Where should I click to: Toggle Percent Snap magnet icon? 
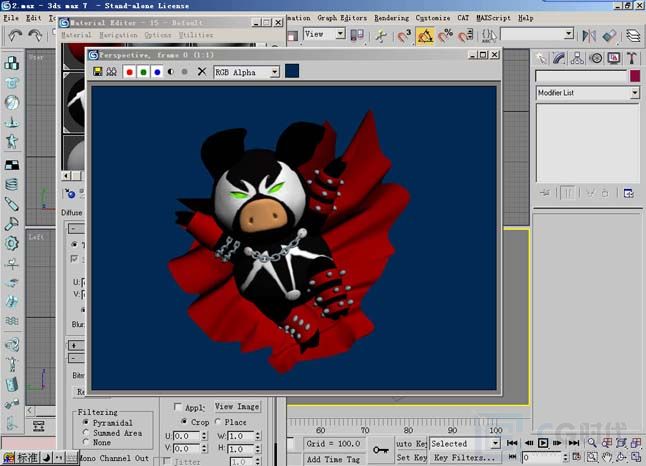445,36
